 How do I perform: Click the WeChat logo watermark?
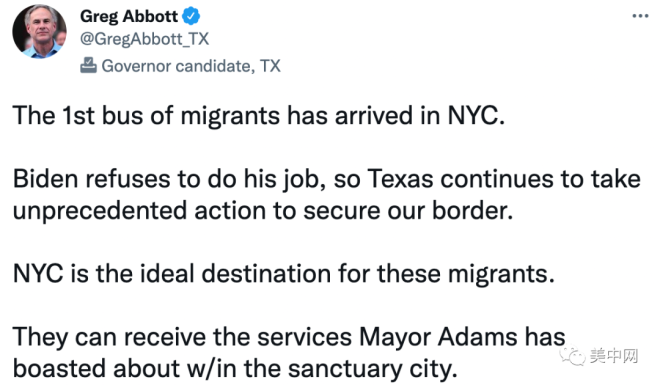(x=572, y=356)
